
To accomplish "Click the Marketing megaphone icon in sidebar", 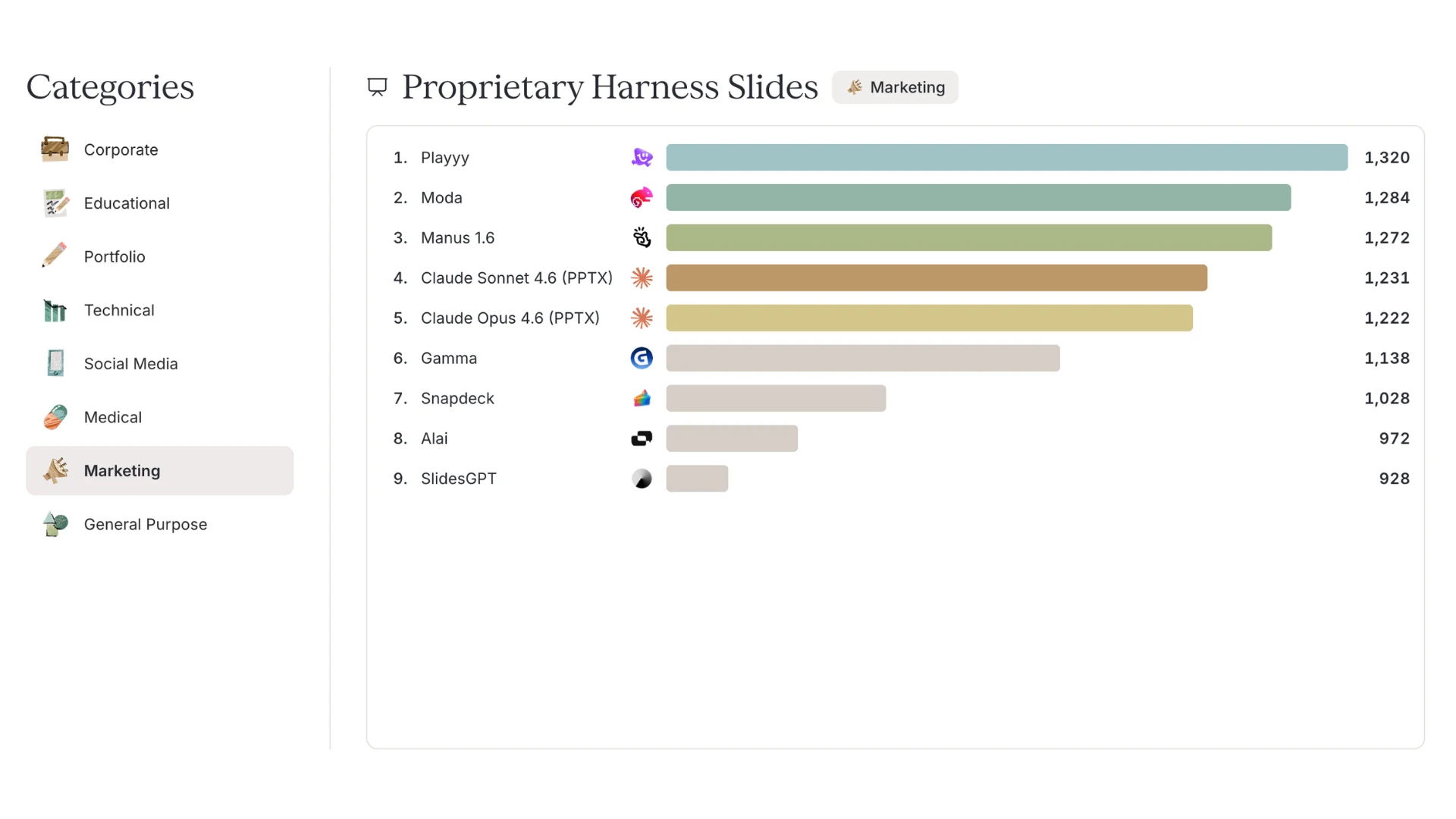I will [55, 471].
